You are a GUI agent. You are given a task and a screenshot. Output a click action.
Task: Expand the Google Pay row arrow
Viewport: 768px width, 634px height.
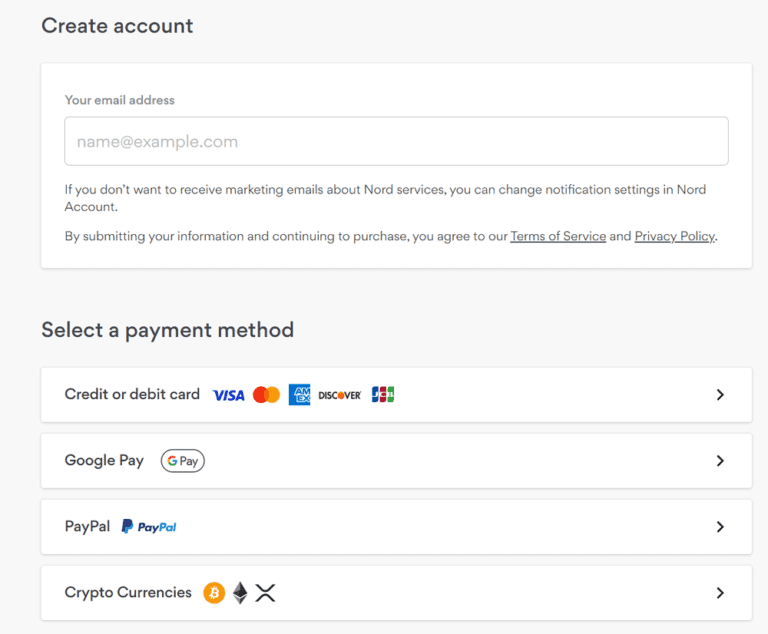[720, 461]
